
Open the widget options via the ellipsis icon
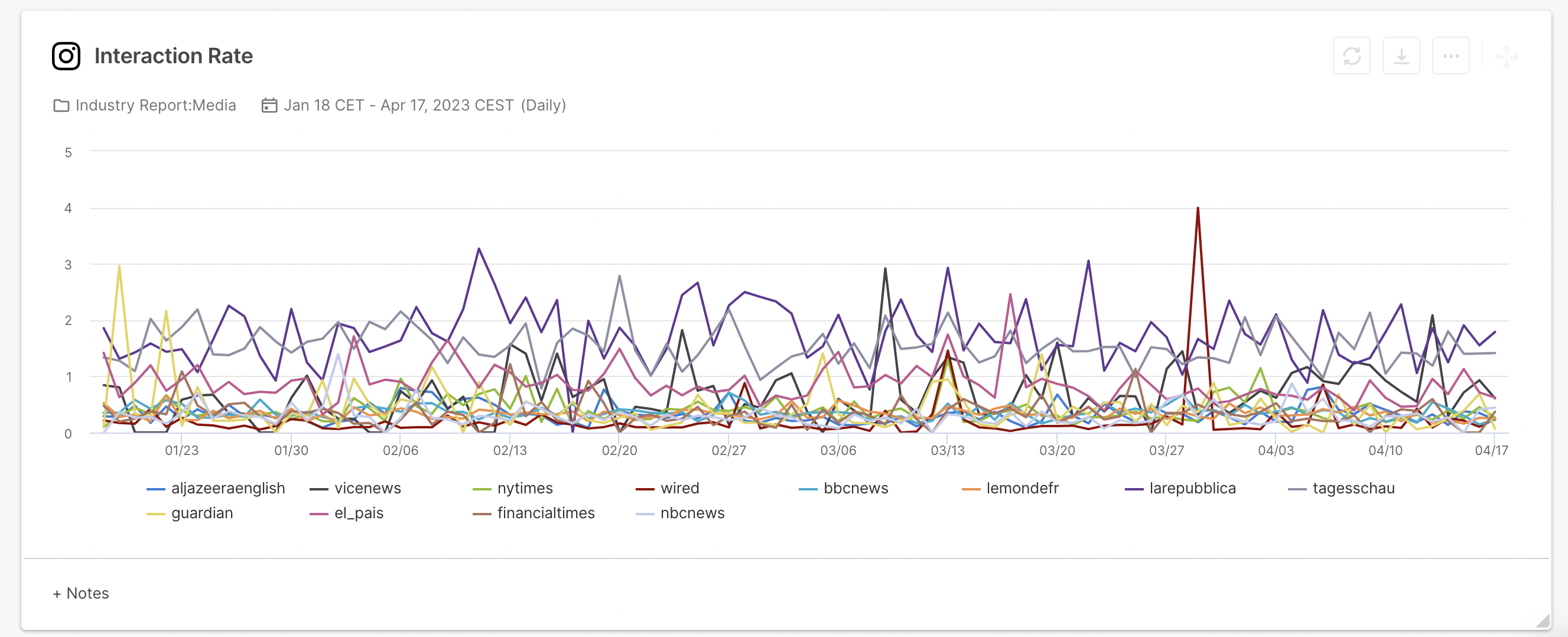(x=1450, y=56)
